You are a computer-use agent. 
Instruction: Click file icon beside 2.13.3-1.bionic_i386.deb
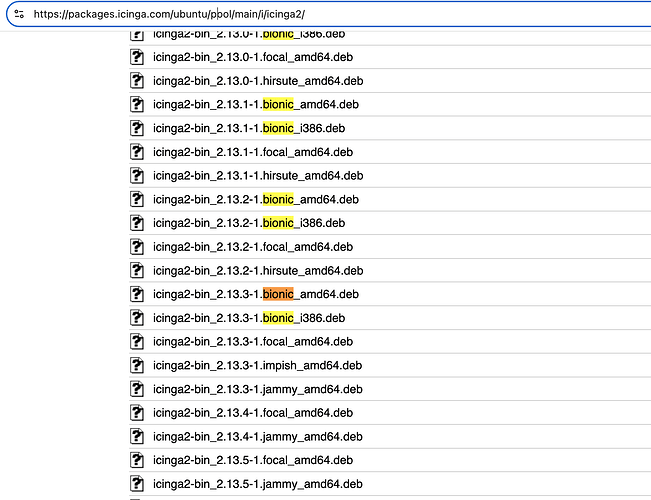(x=138, y=318)
